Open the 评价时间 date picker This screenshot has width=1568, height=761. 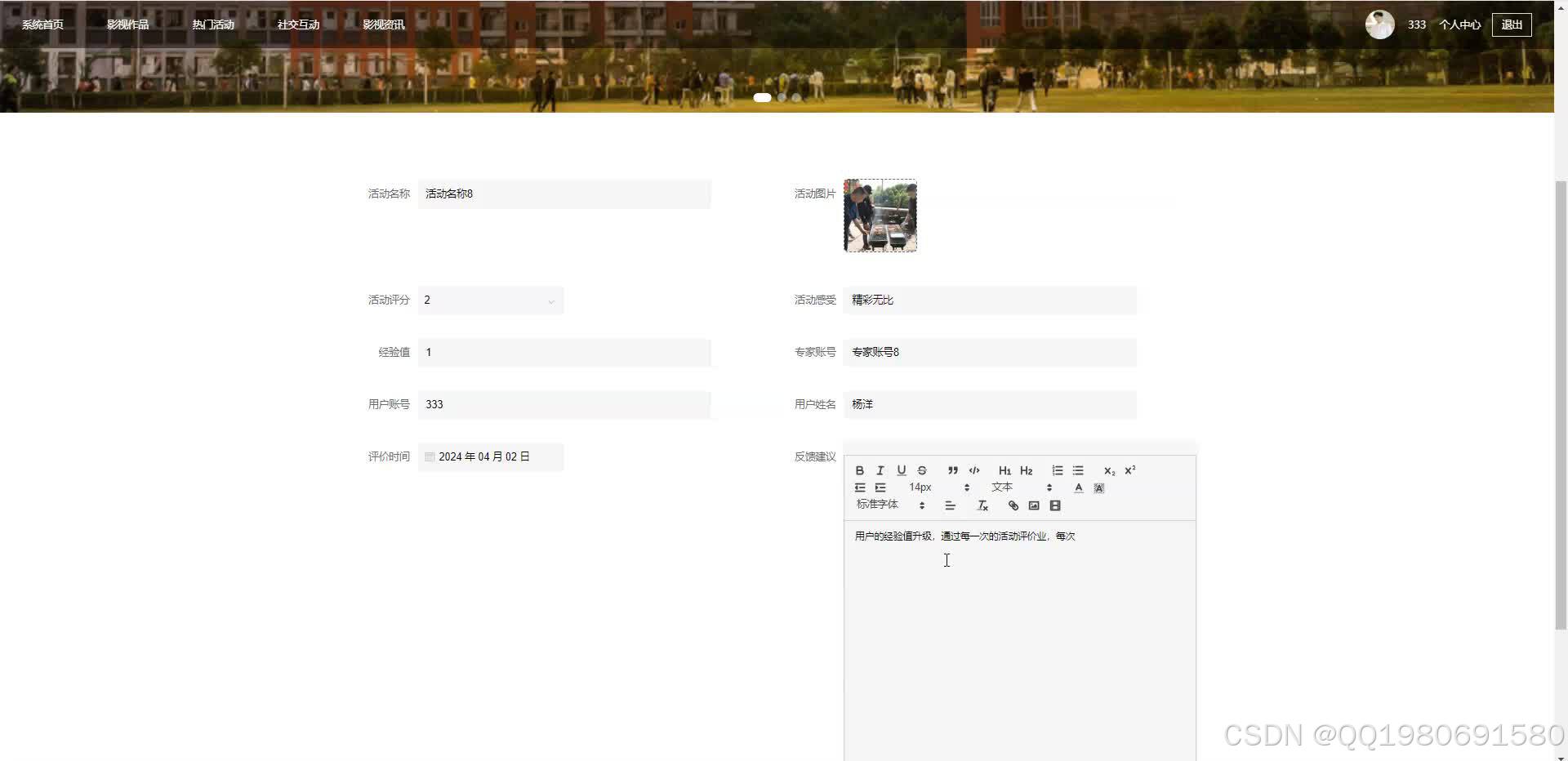pos(491,457)
